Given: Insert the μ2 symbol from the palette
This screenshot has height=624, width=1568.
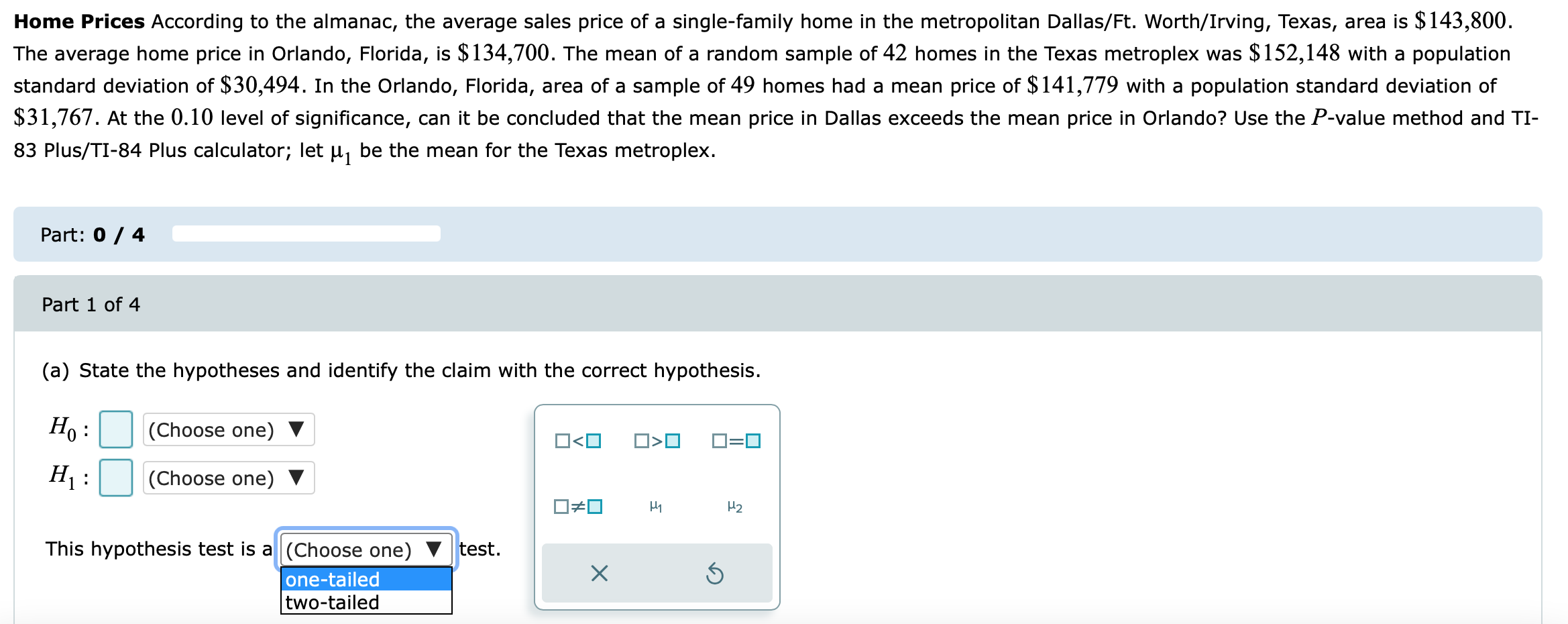Looking at the screenshot, I should coord(734,507).
